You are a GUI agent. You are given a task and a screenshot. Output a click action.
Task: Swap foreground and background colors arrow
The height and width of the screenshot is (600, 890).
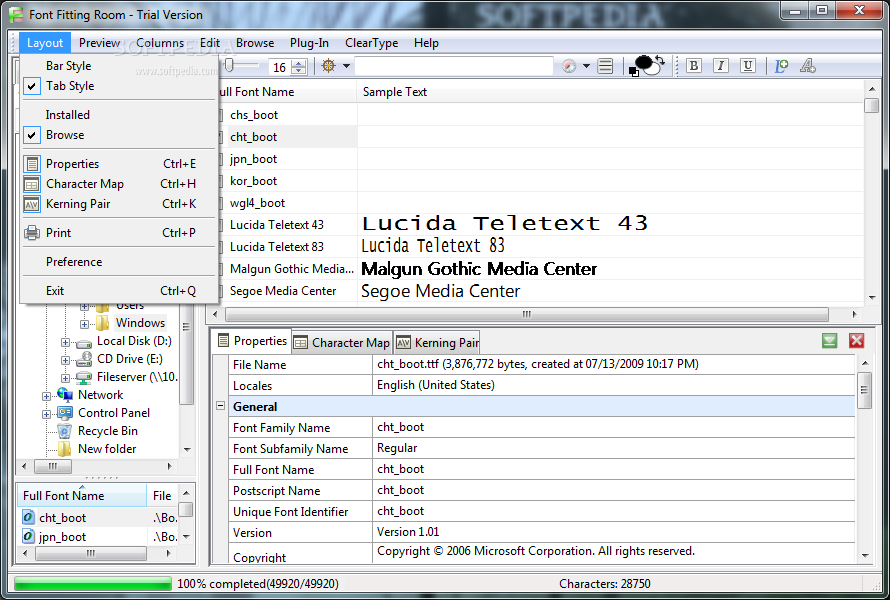point(660,60)
